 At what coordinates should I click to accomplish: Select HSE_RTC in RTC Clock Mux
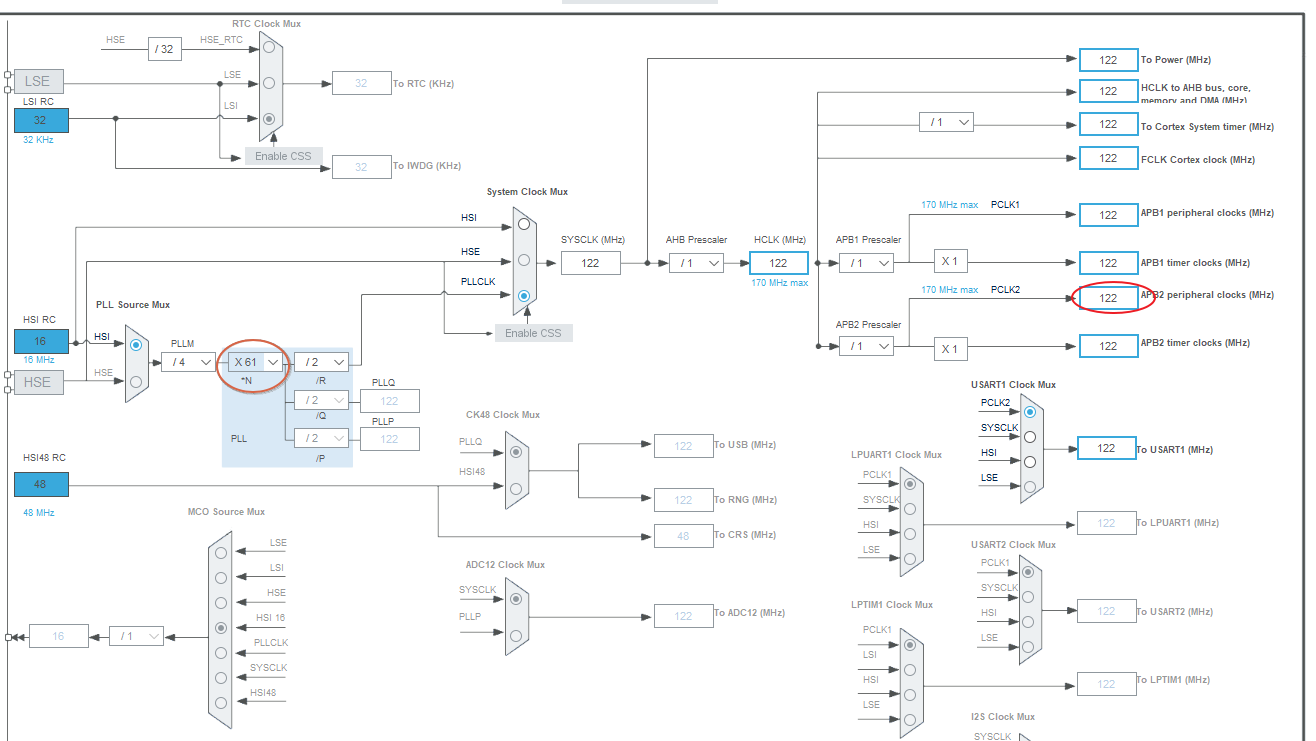point(269,47)
